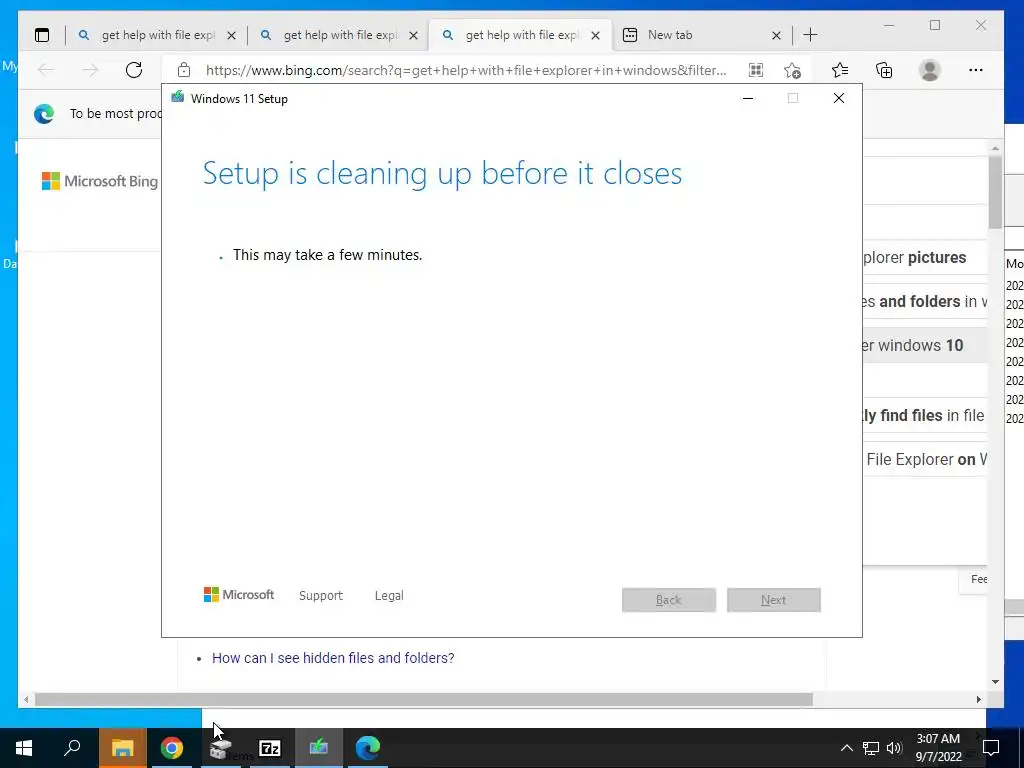
Task: Click the Edge horizontal scrollbar thumb
Action: point(423,699)
